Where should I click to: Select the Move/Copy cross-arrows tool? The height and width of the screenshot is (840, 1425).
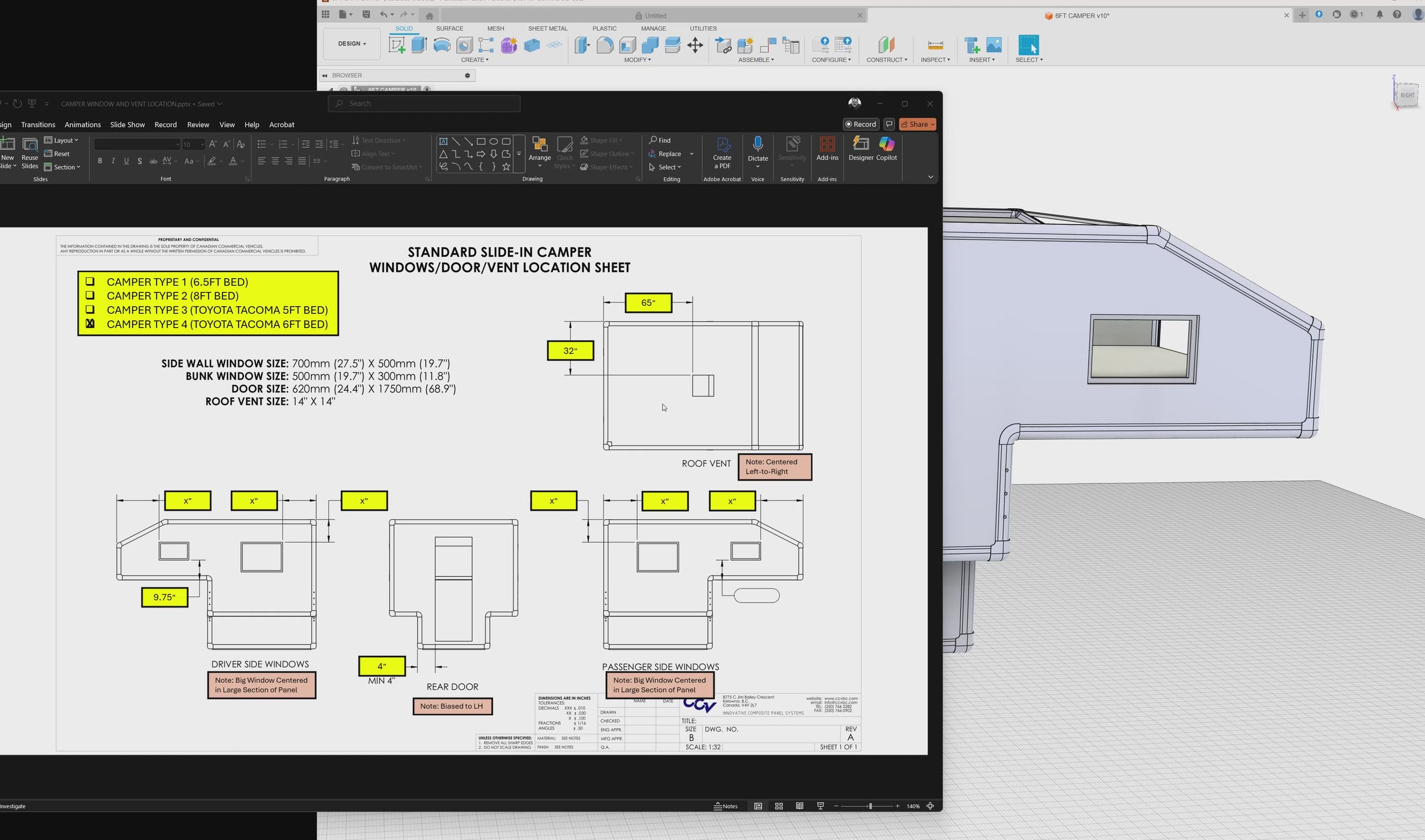(695, 45)
